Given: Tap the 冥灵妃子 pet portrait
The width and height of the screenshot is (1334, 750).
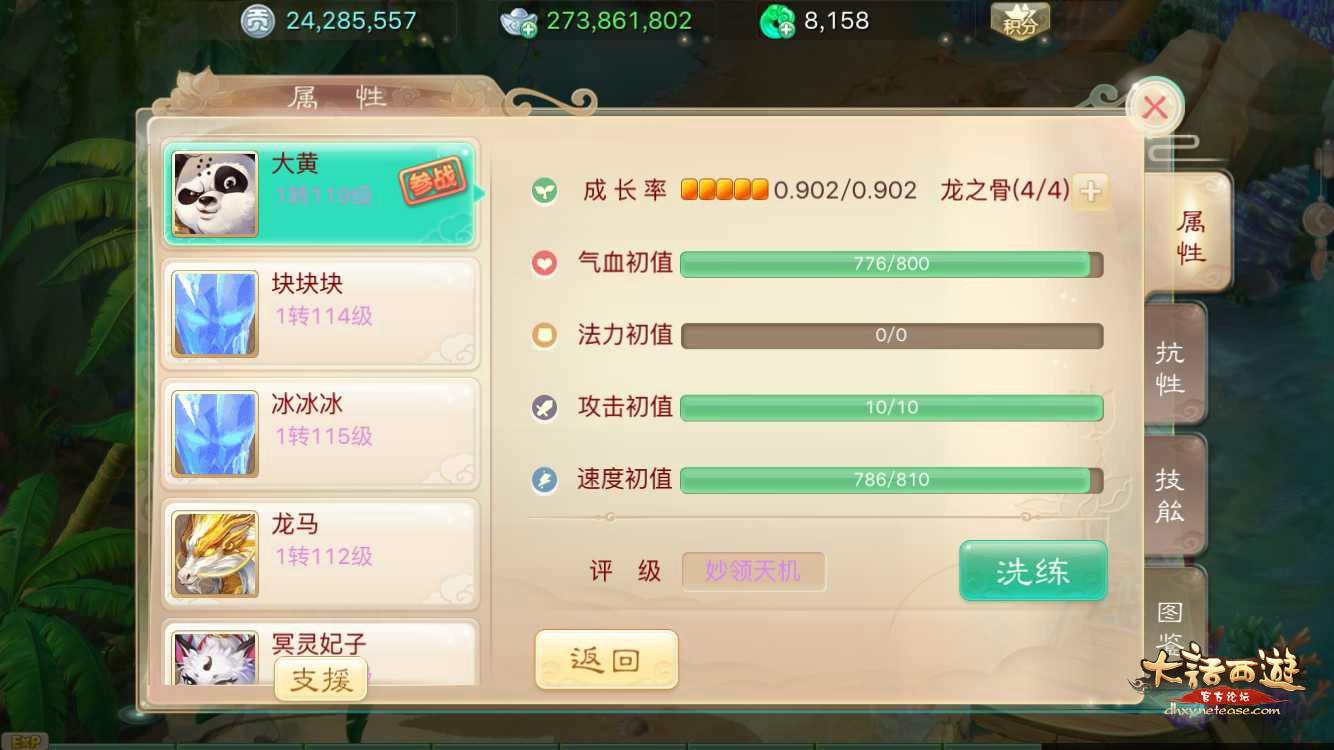Looking at the screenshot, I should 214,658.
